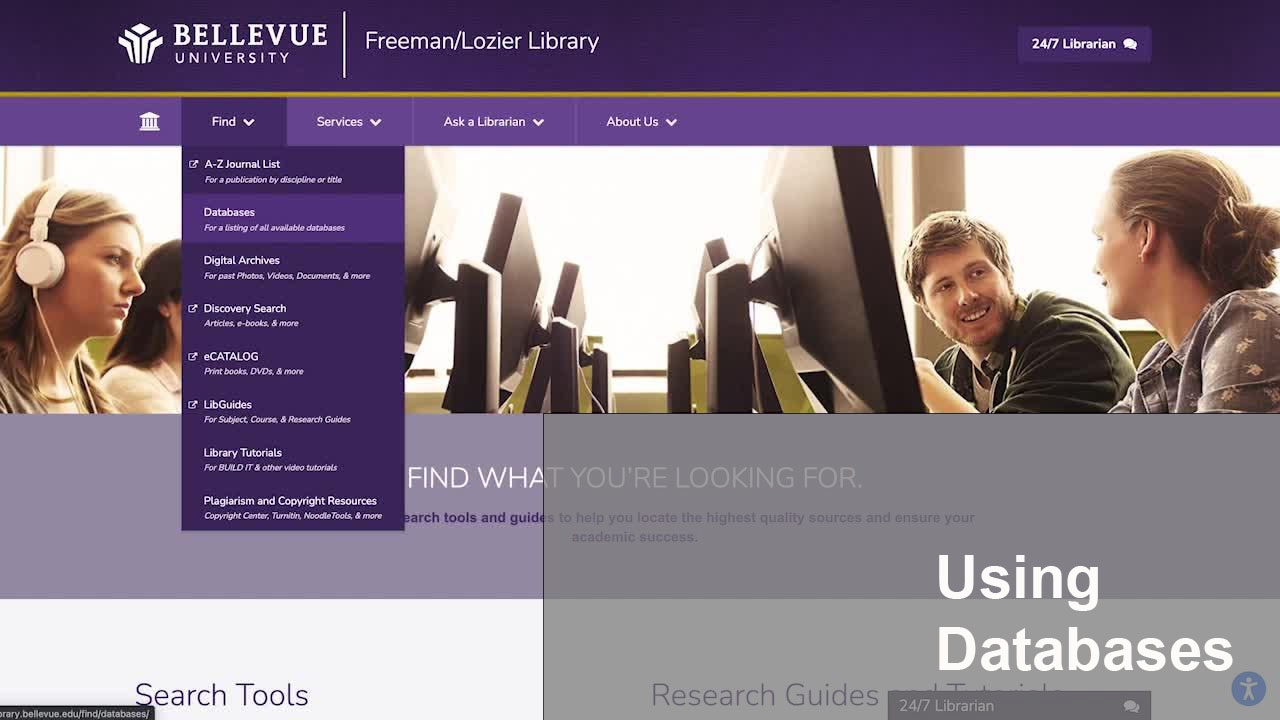
Task: Click the 24/7 Librarian header button
Action: (1084, 44)
